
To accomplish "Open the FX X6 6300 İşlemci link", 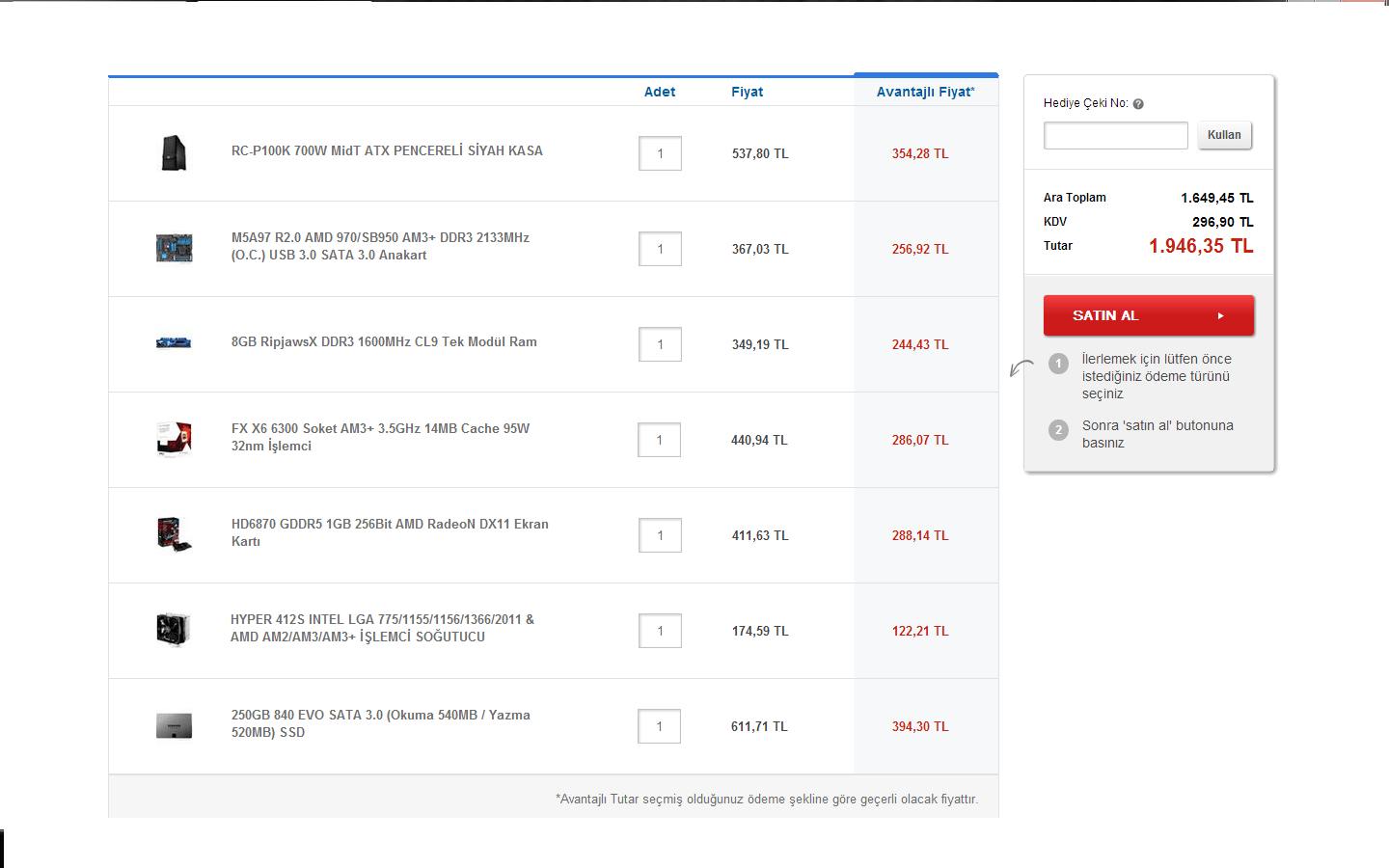I will click(380, 437).
